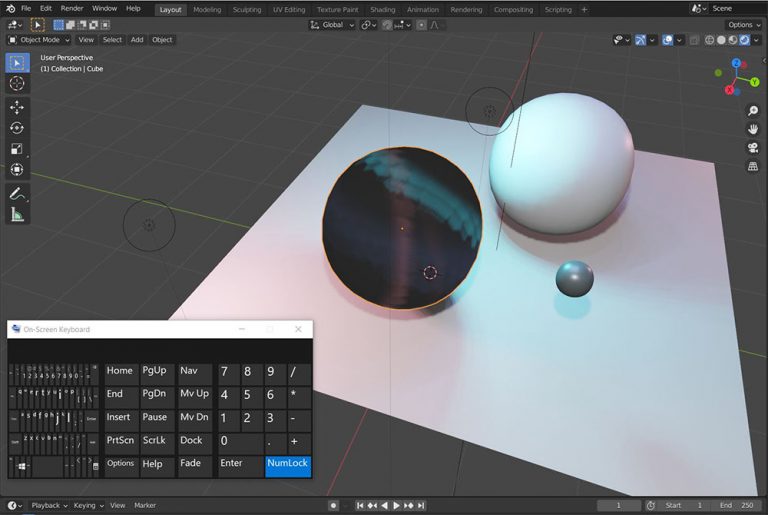Toggle viewport gizmos display
Screen dimensions: 768x515
[x=641, y=40]
